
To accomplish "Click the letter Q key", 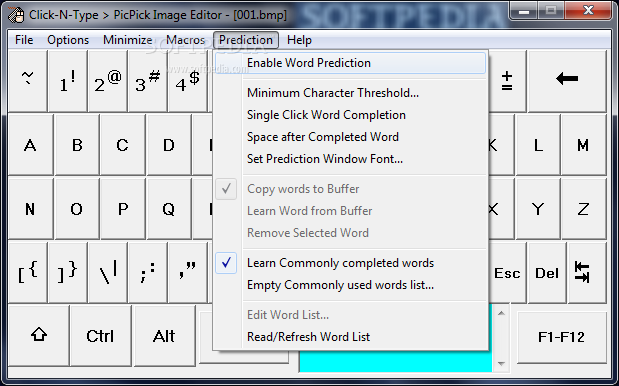I will (169, 208).
